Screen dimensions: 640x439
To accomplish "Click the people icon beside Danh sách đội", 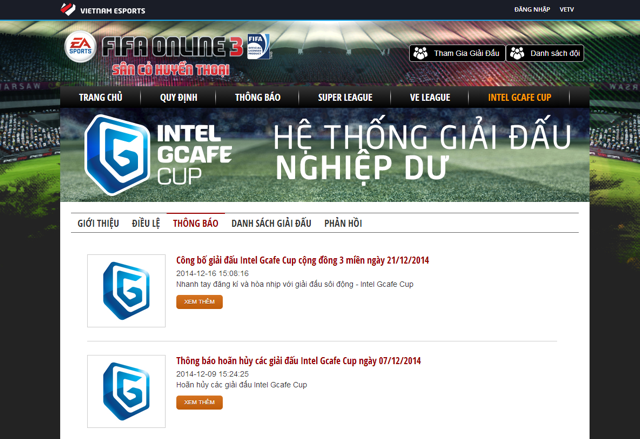I will tap(517, 53).
